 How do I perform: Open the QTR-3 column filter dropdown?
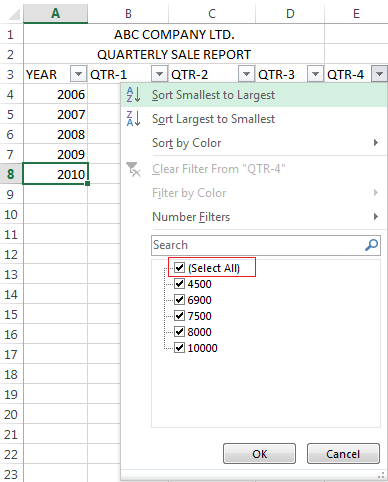coord(315,74)
